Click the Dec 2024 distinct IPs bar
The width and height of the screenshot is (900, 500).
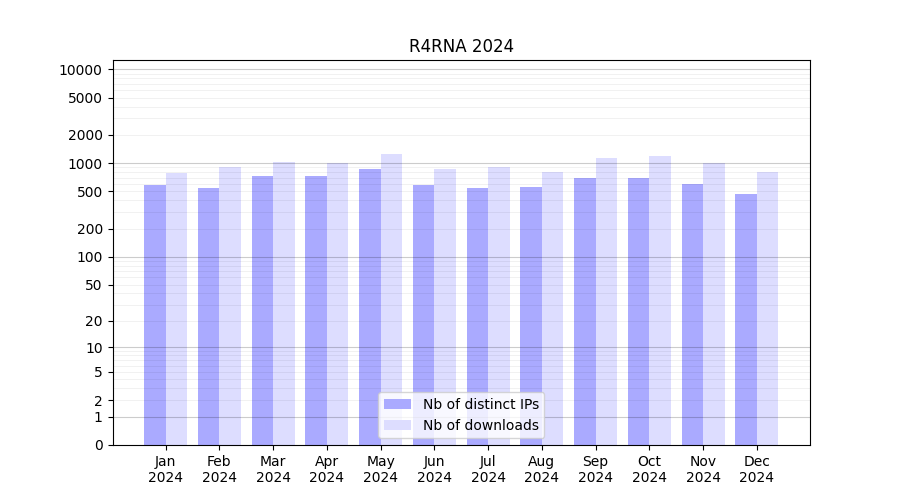[746, 320]
